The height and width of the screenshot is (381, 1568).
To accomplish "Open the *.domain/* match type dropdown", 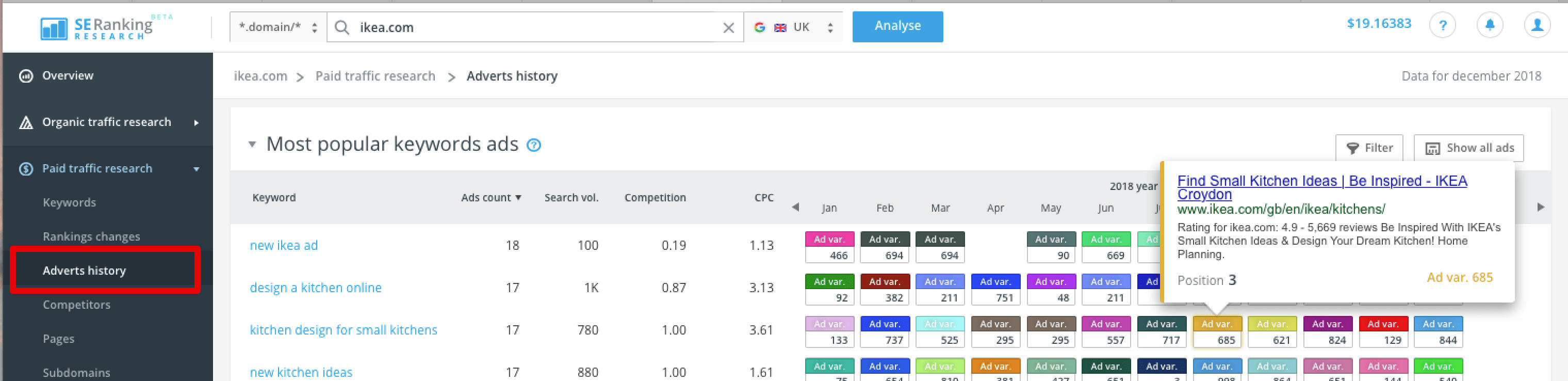I will coord(278,27).
